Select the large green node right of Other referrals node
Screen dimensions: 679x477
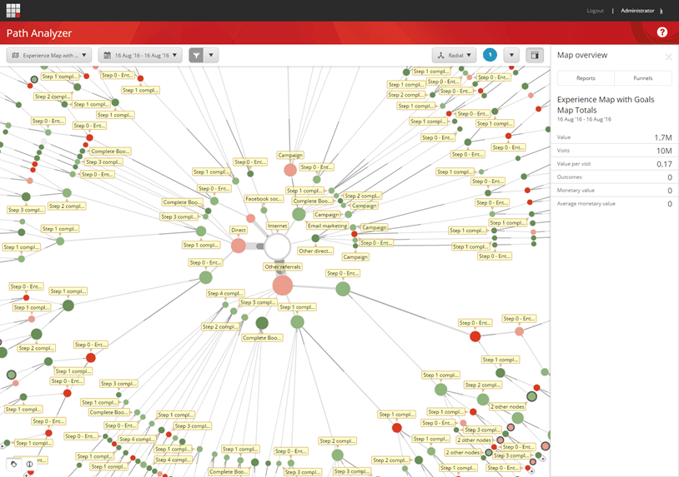tap(343, 289)
